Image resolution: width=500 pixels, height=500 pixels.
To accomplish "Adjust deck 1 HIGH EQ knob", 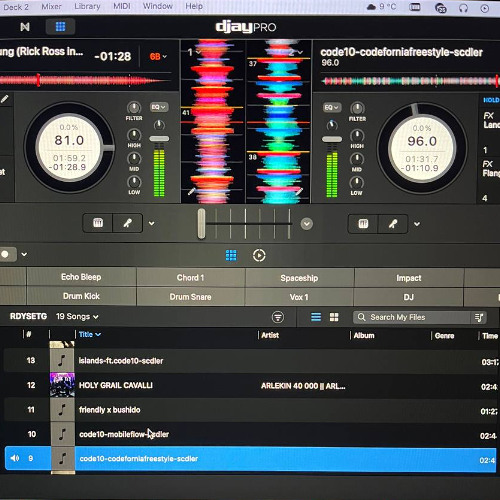I will coord(134,135).
